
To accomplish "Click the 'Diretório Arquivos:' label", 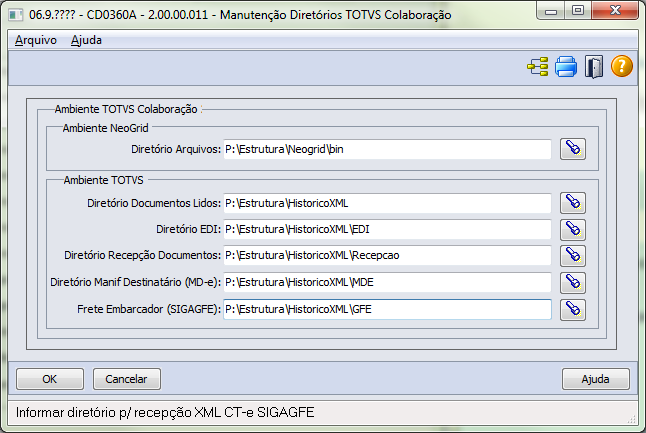I will 176,149.
